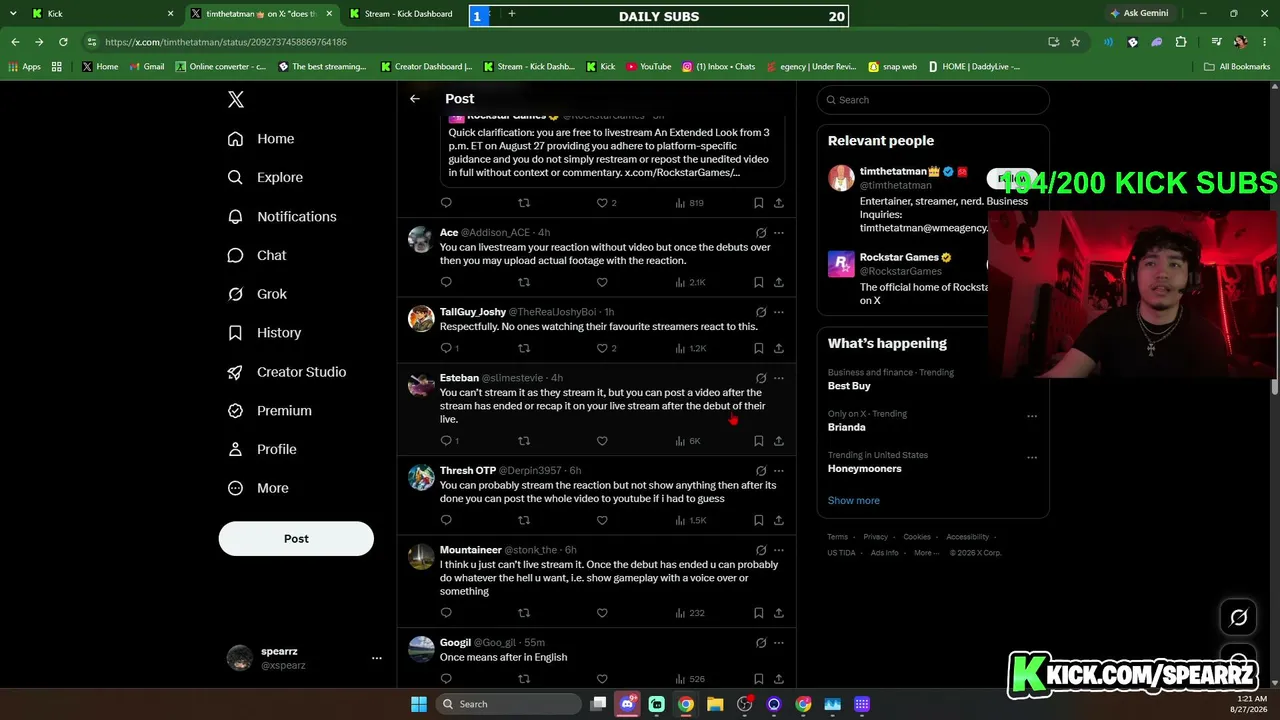Open the Accessibility footer link
Screen dimensions: 1280x720
coord(968,537)
